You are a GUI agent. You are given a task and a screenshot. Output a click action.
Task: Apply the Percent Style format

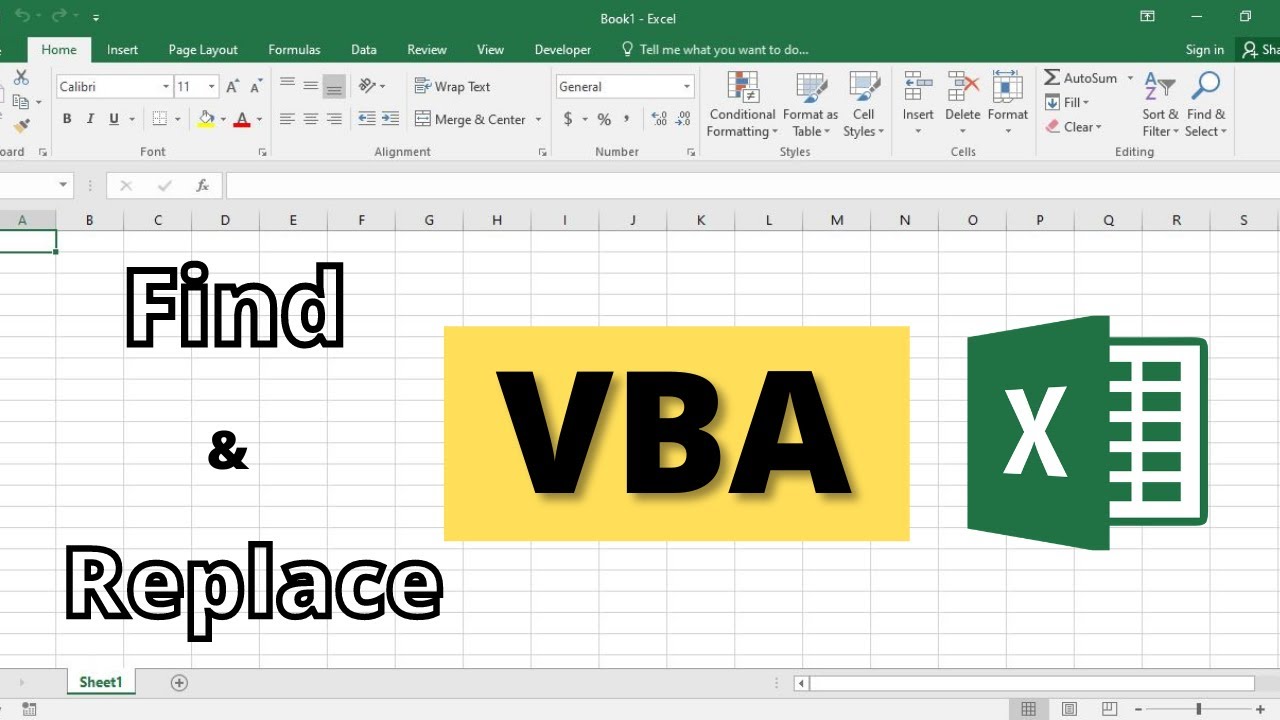(x=604, y=119)
